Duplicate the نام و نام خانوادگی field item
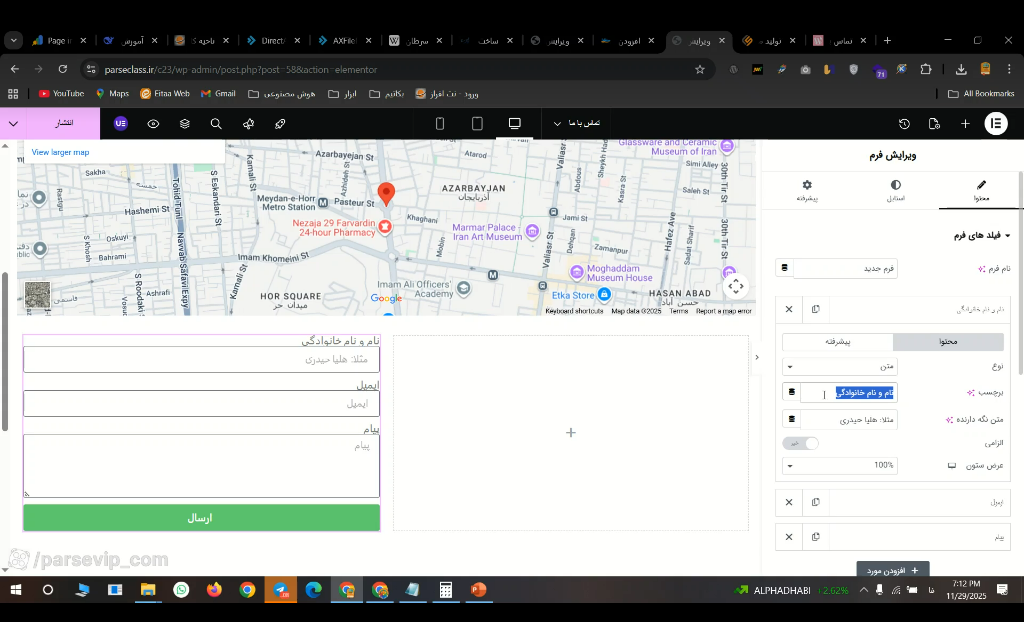Screen dimensions: 1024x622 pyautogui.click(x=816, y=309)
